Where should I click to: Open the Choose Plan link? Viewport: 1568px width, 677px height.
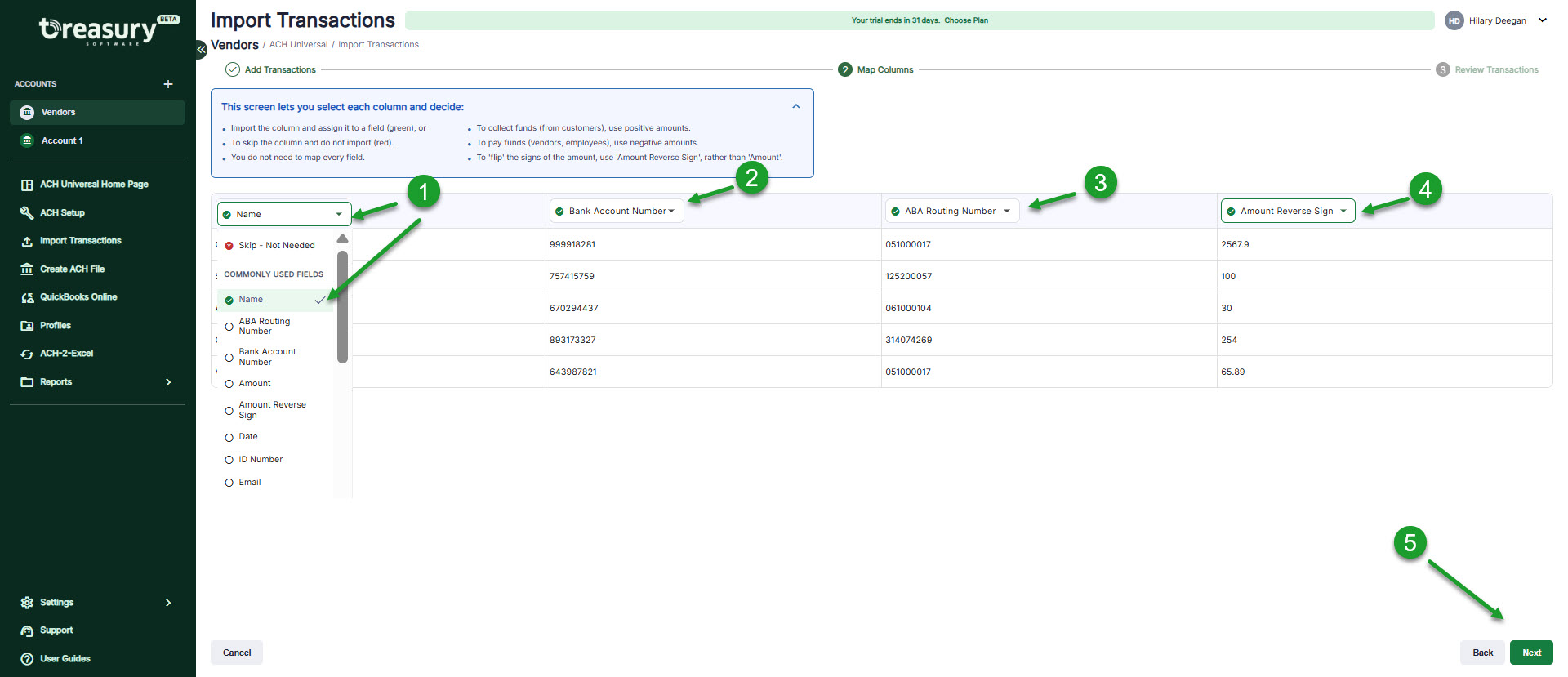(x=966, y=20)
